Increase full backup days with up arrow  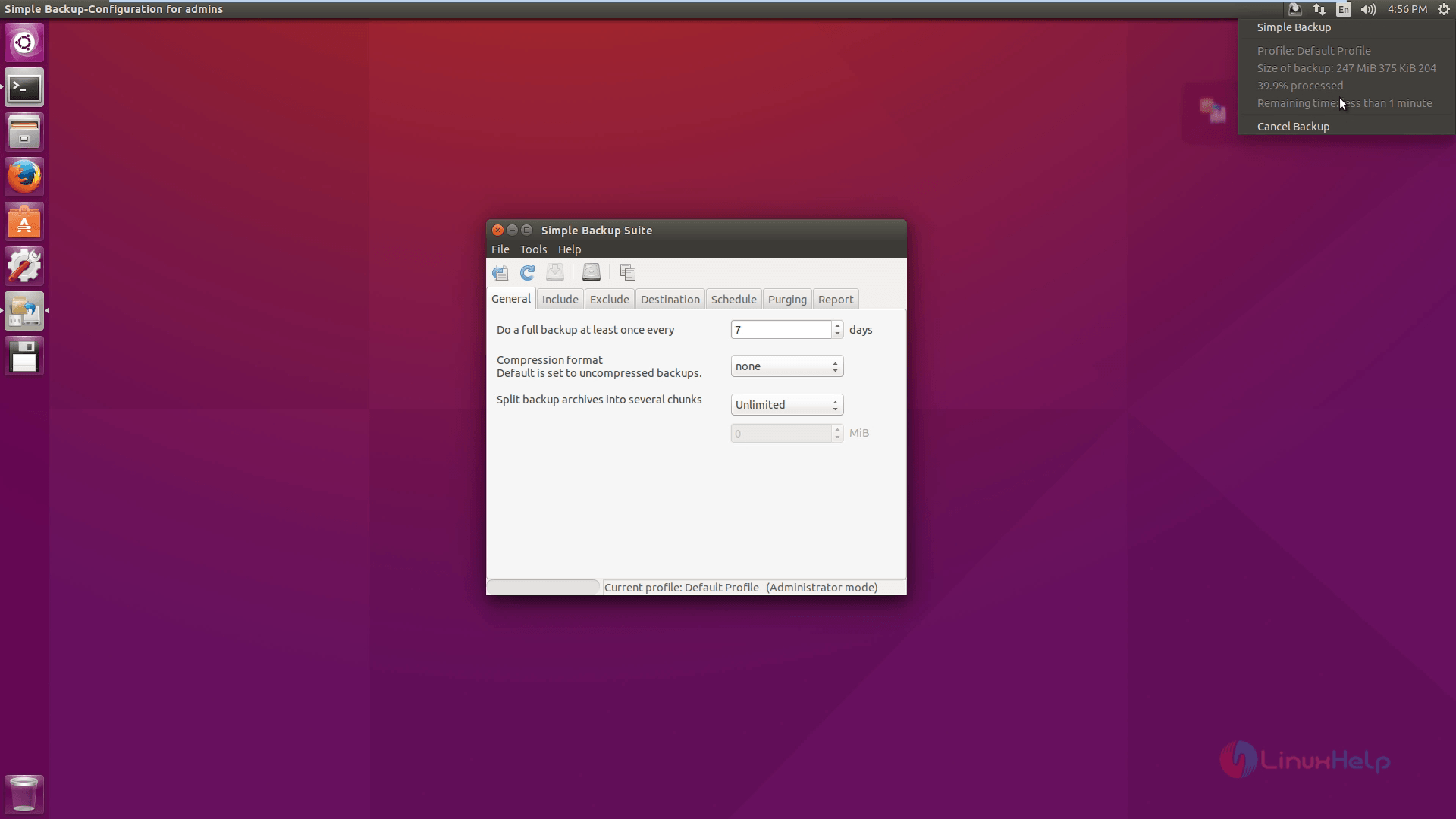[x=838, y=325]
